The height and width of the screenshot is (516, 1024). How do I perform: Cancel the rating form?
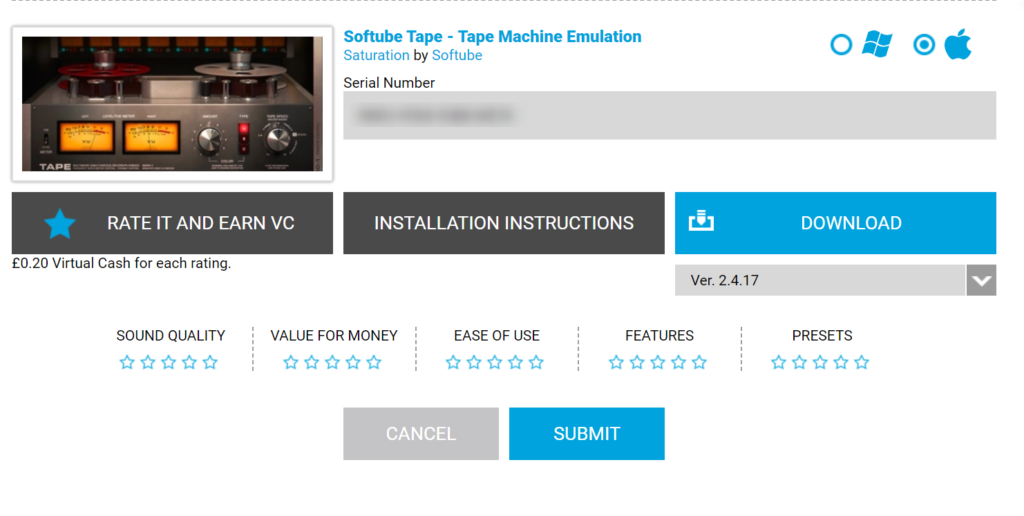[x=420, y=433]
